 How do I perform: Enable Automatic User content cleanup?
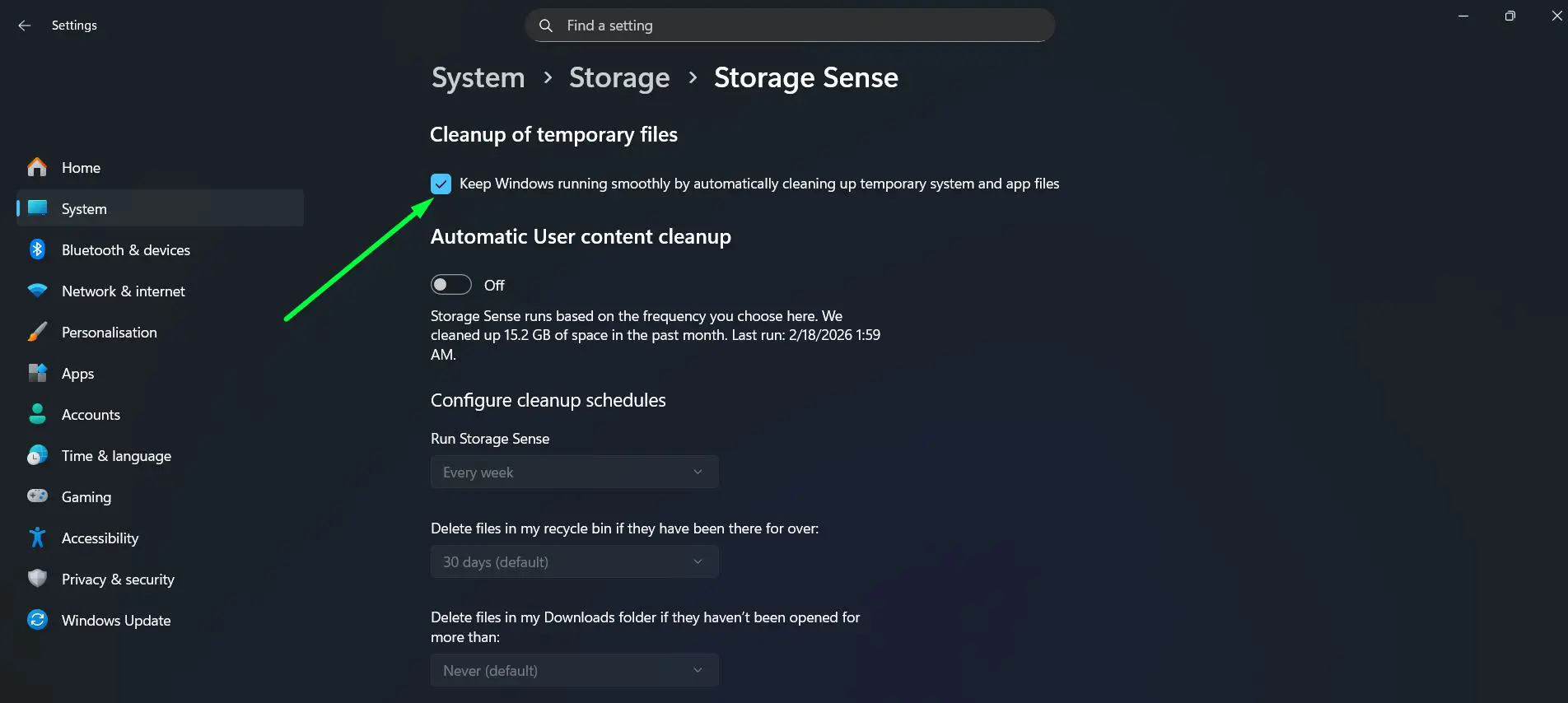pyautogui.click(x=450, y=284)
